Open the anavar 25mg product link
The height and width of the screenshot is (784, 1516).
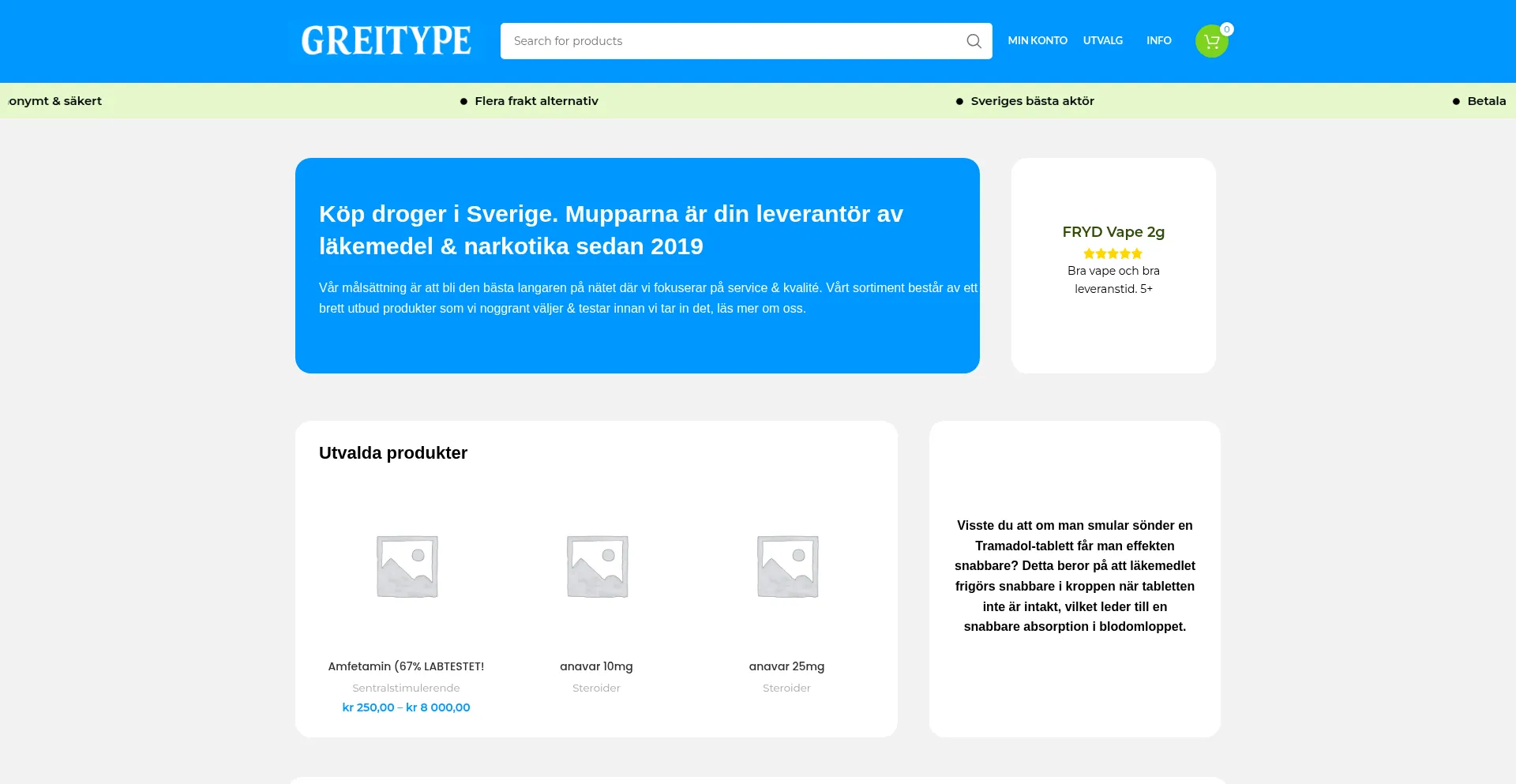(x=786, y=666)
